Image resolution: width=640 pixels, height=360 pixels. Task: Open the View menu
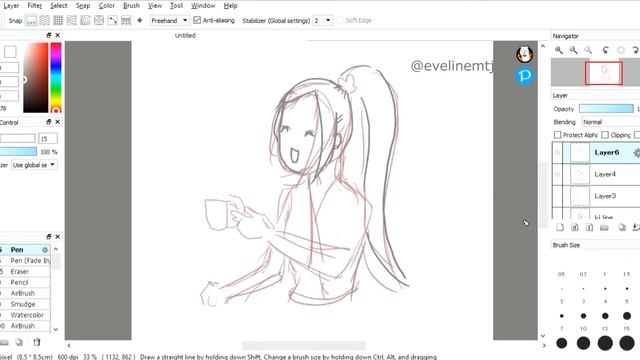(155, 6)
